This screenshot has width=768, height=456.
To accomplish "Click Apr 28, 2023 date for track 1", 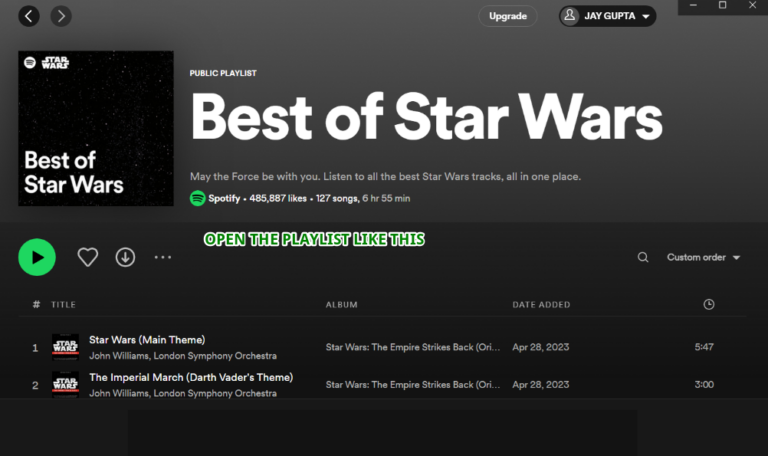I will (x=541, y=347).
